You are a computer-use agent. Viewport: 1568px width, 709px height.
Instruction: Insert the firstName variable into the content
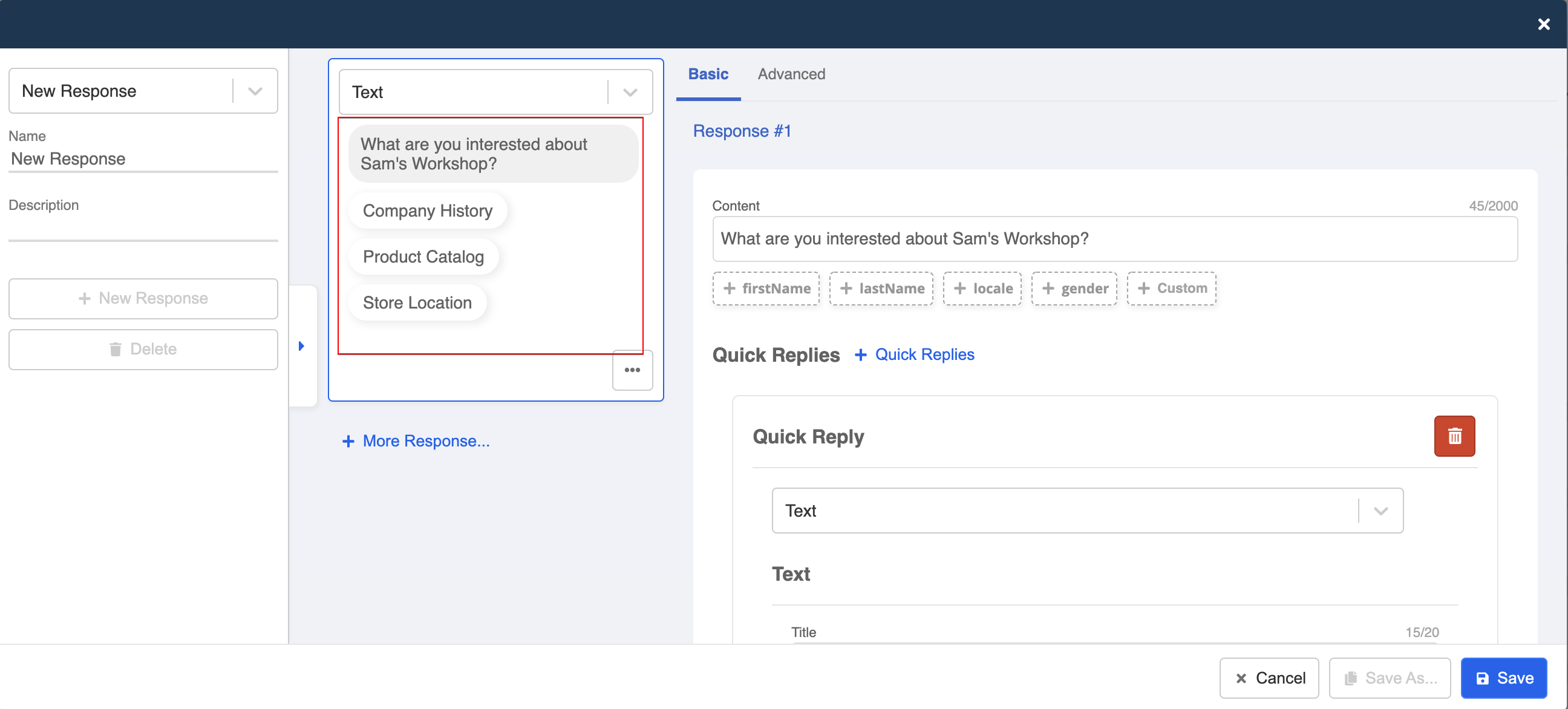(766, 288)
